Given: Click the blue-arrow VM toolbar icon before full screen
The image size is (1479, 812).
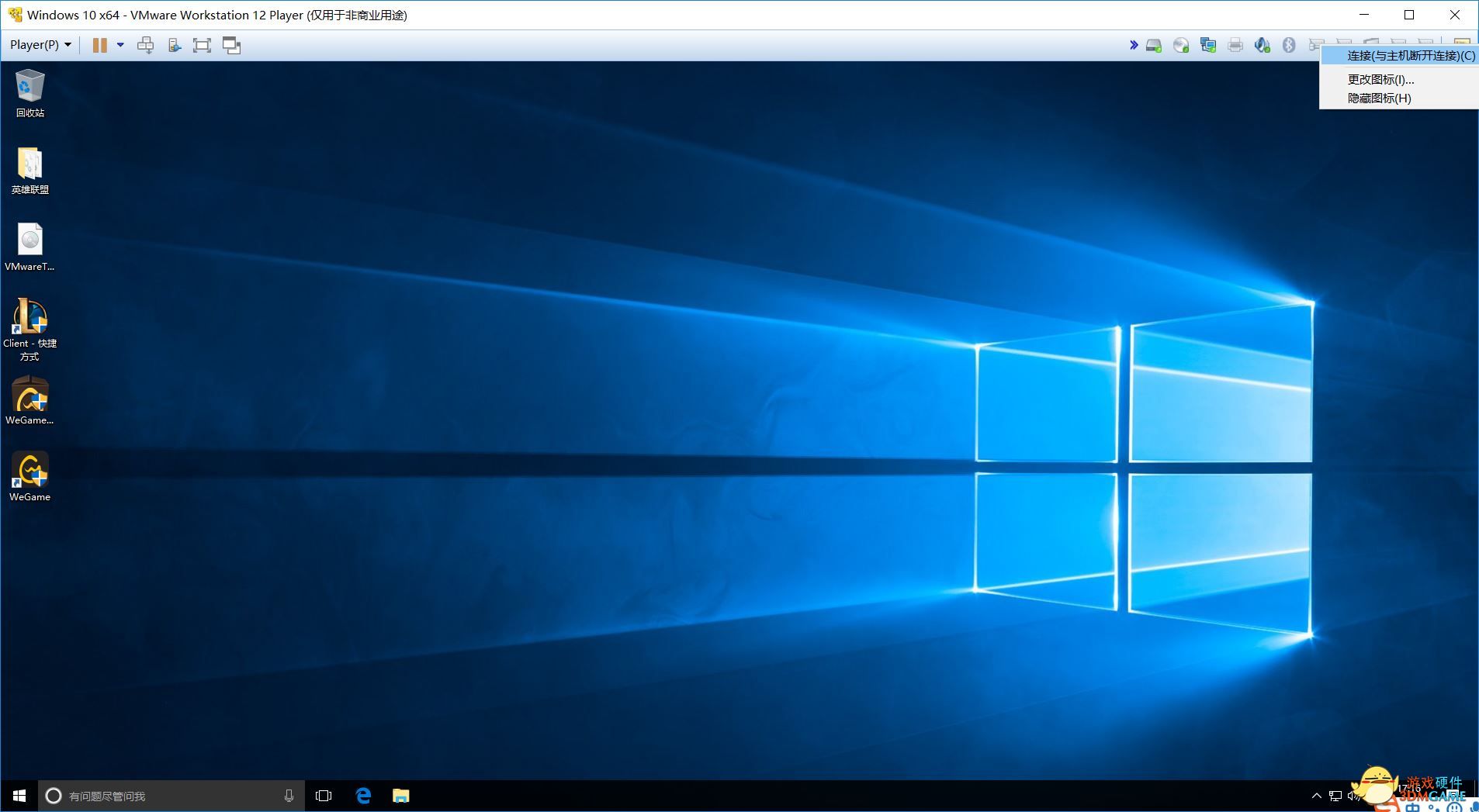Looking at the screenshot, I should [x=175, y=45].
